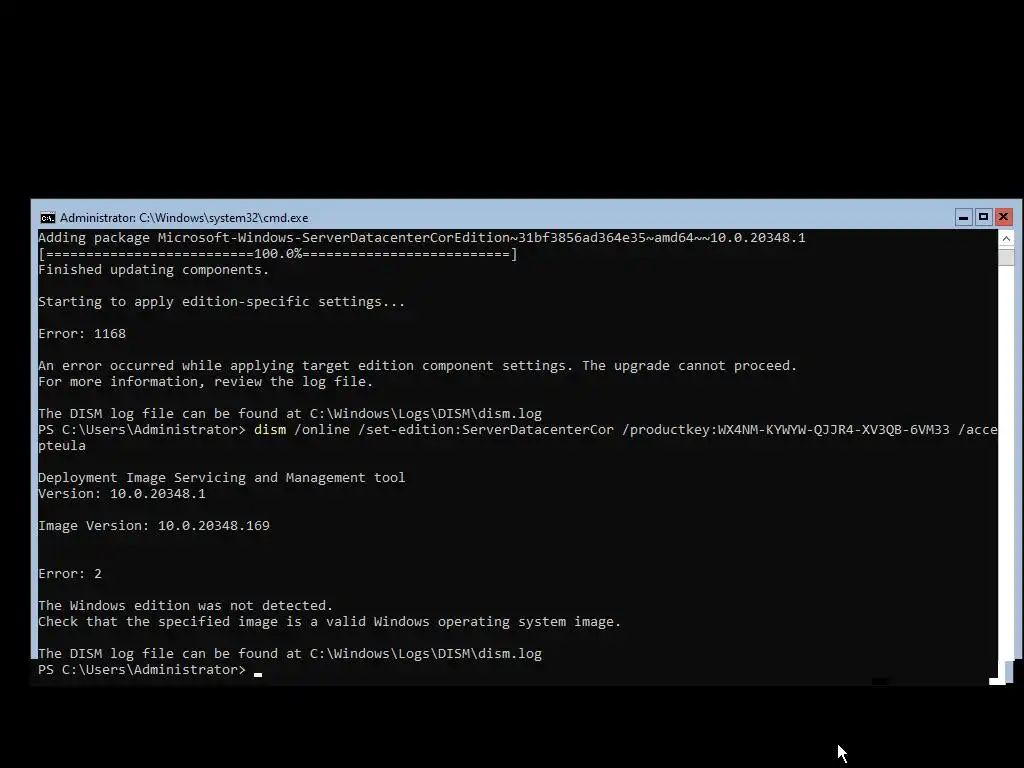Click 'An error occurred while applying target edition' line
Image resolution: width=1024 pixels, height=768 pixels.
(417, 366)
